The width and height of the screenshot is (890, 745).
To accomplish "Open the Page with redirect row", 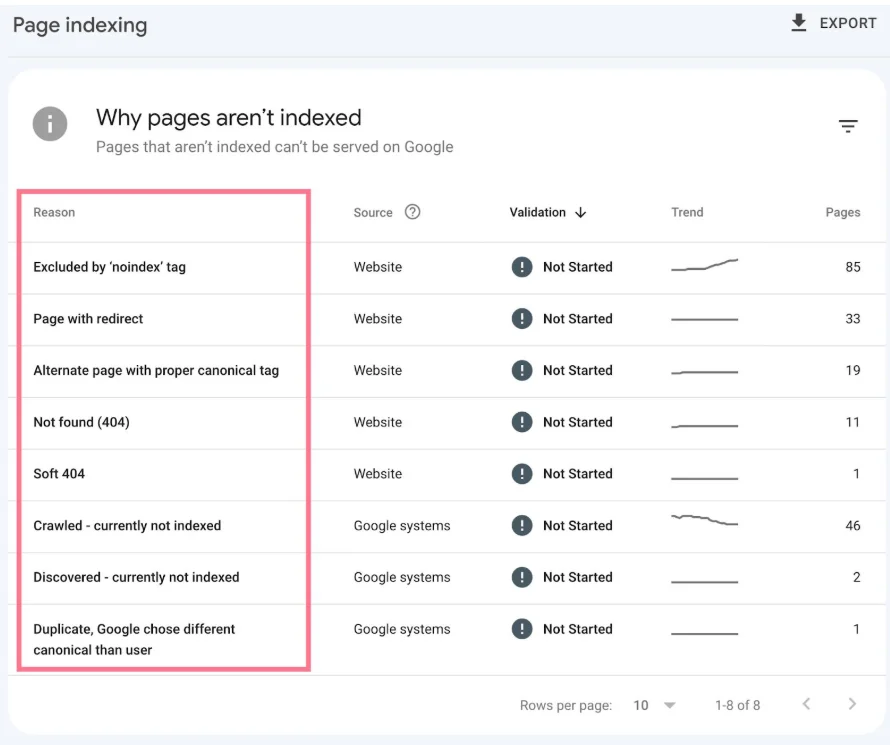I will click(x=447, y=319).
